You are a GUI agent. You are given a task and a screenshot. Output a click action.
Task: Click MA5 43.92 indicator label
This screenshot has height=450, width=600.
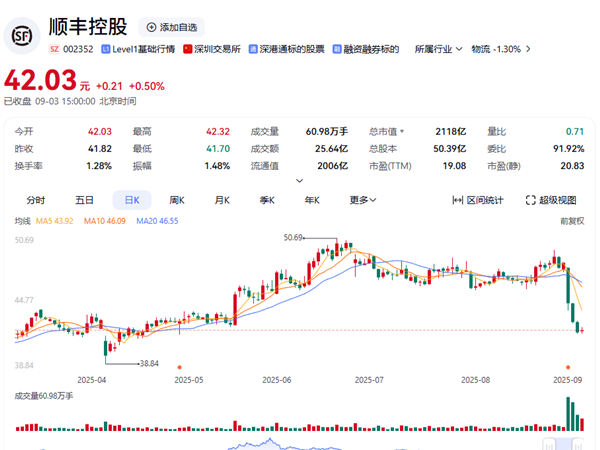coord(54,221)
